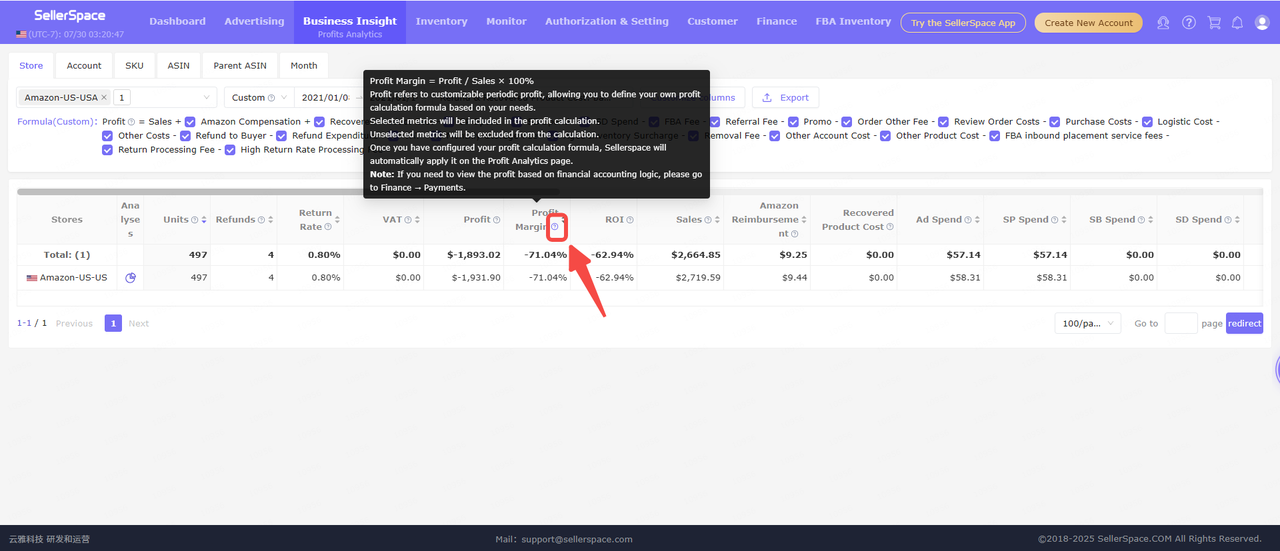Click help icon next to Profit column
Viewport: 1280px width, 551px height.
click(x=496, y=220)
